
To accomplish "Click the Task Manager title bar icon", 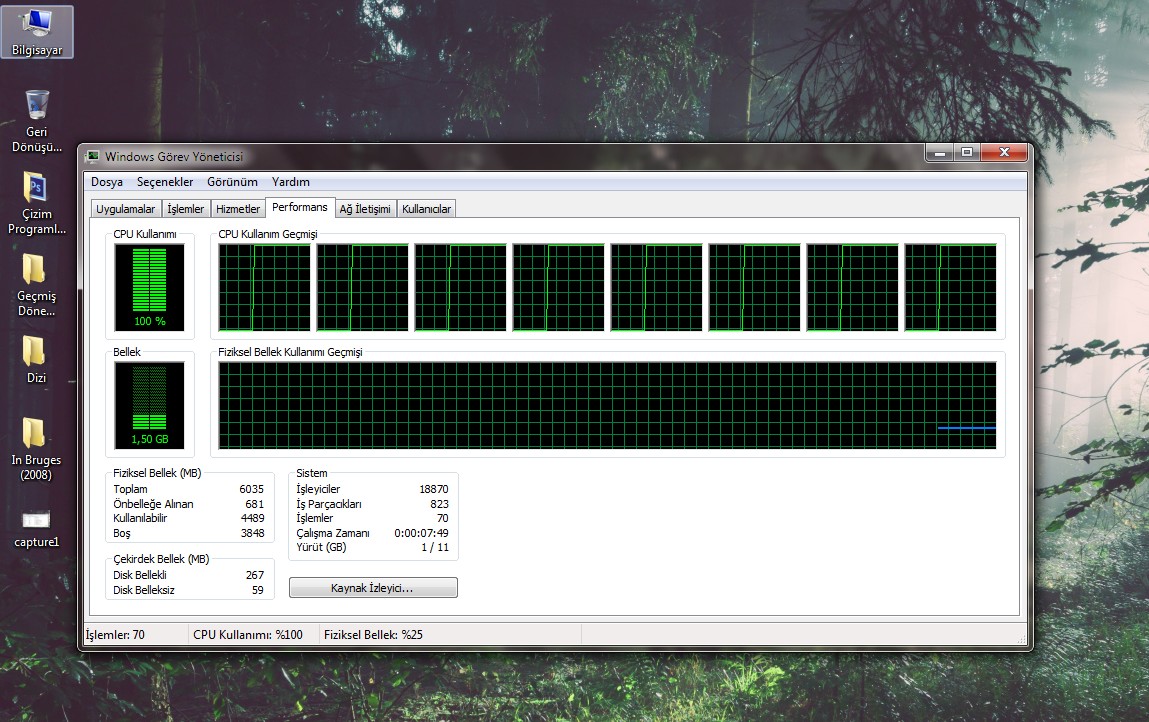I will pos(92,156).
